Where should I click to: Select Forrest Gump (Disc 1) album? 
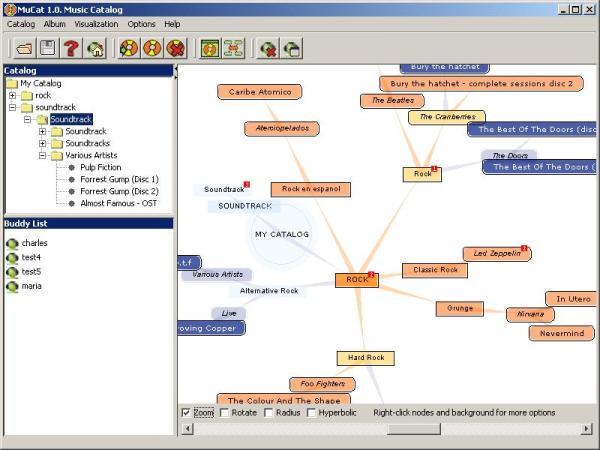[x=119, y=179]
